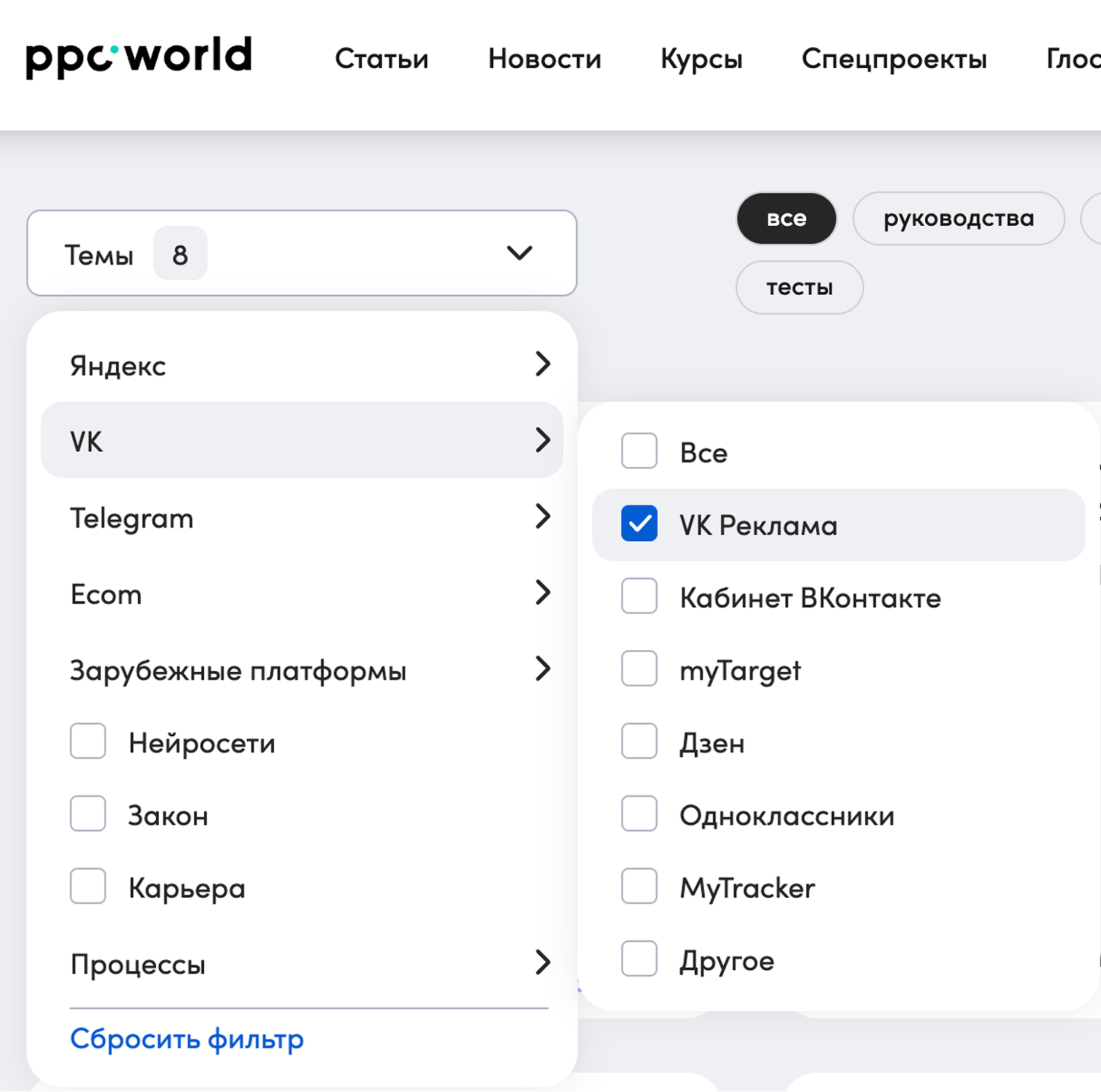1101x1092 pixels.
Task: Uncheck the VK Реклама checkbox
Action: (639, 524)
